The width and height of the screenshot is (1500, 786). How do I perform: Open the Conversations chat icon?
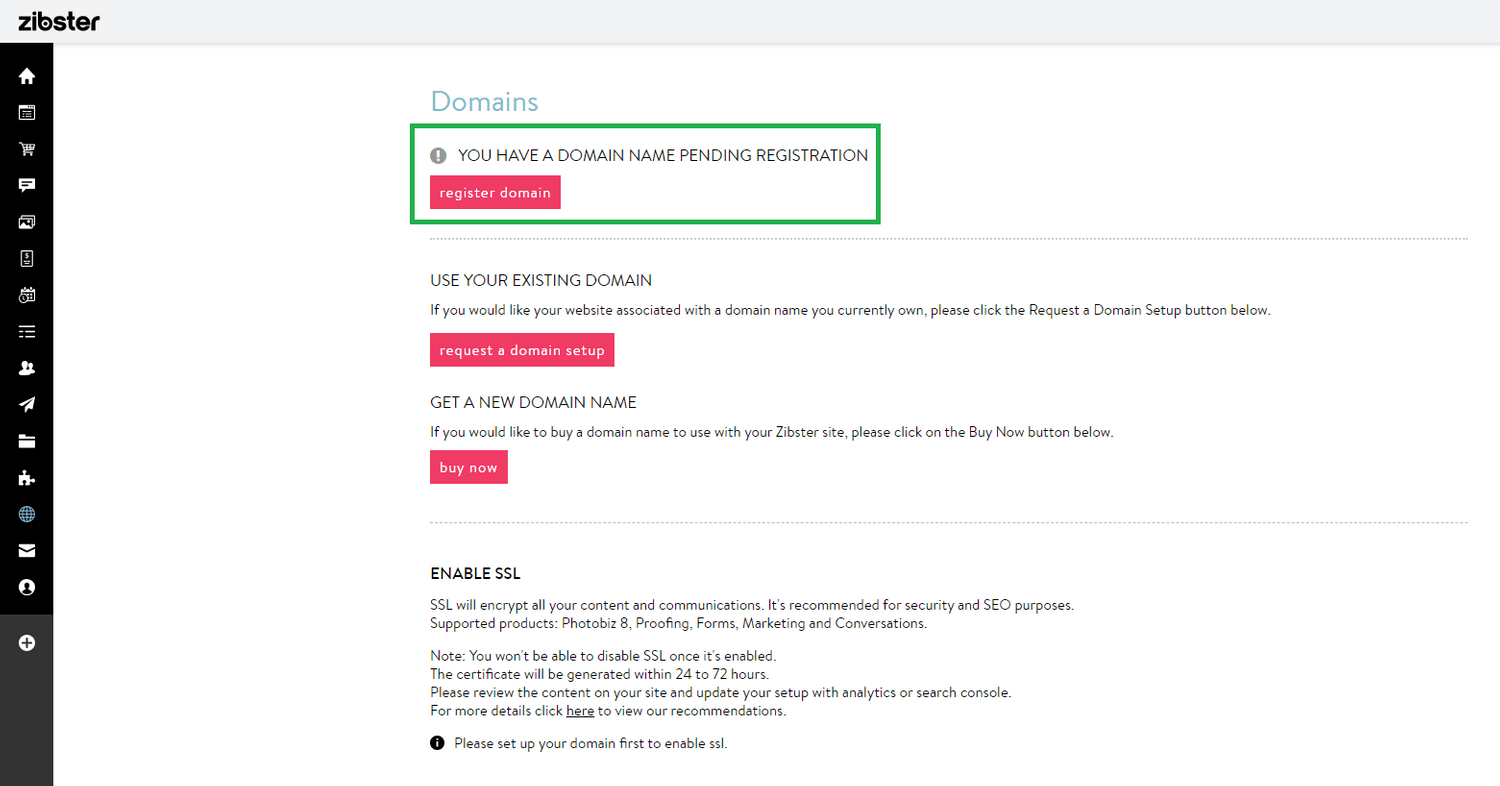(26, 185)
